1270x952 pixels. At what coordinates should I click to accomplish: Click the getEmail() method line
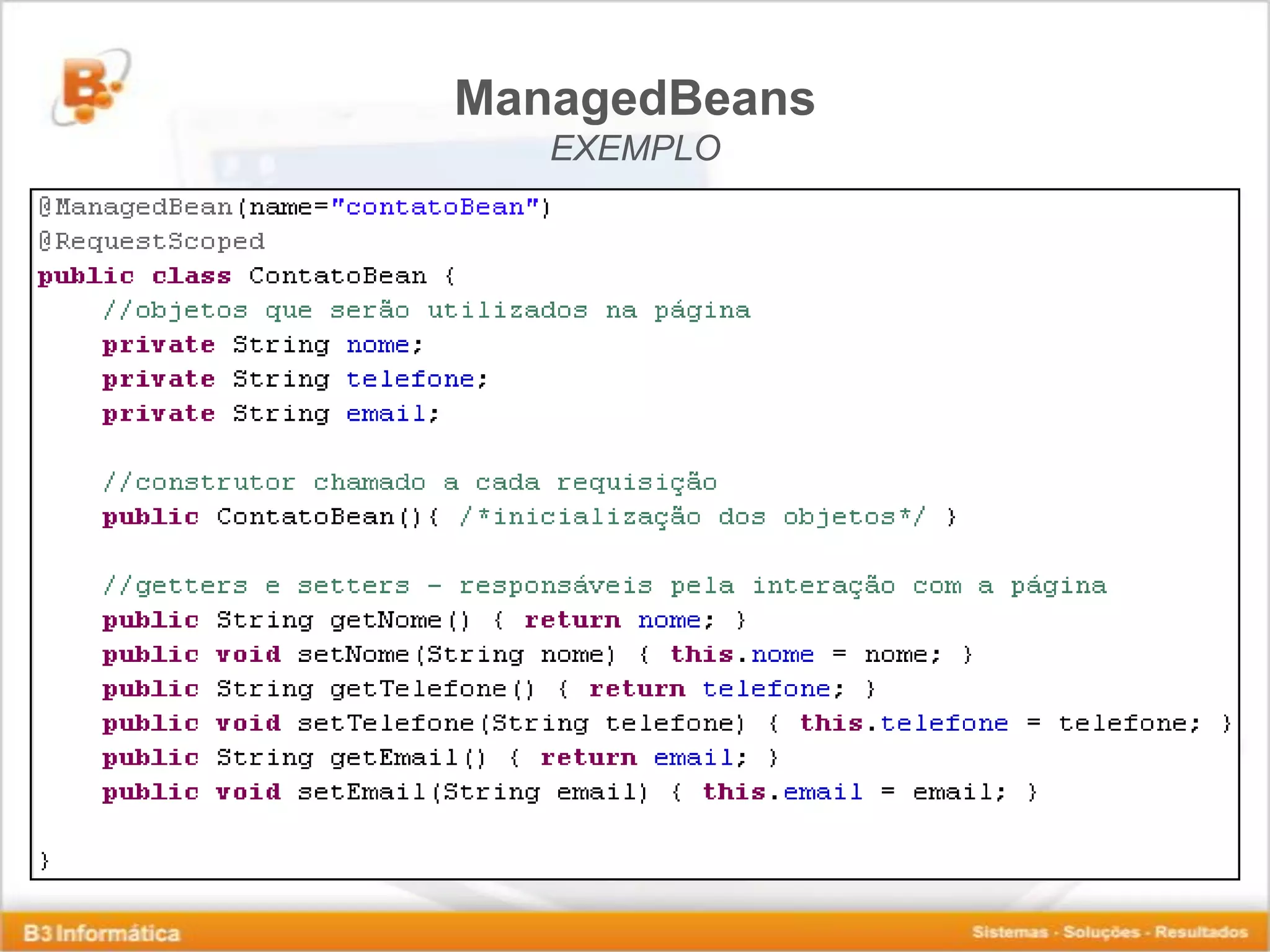click(x=441, y=757)
